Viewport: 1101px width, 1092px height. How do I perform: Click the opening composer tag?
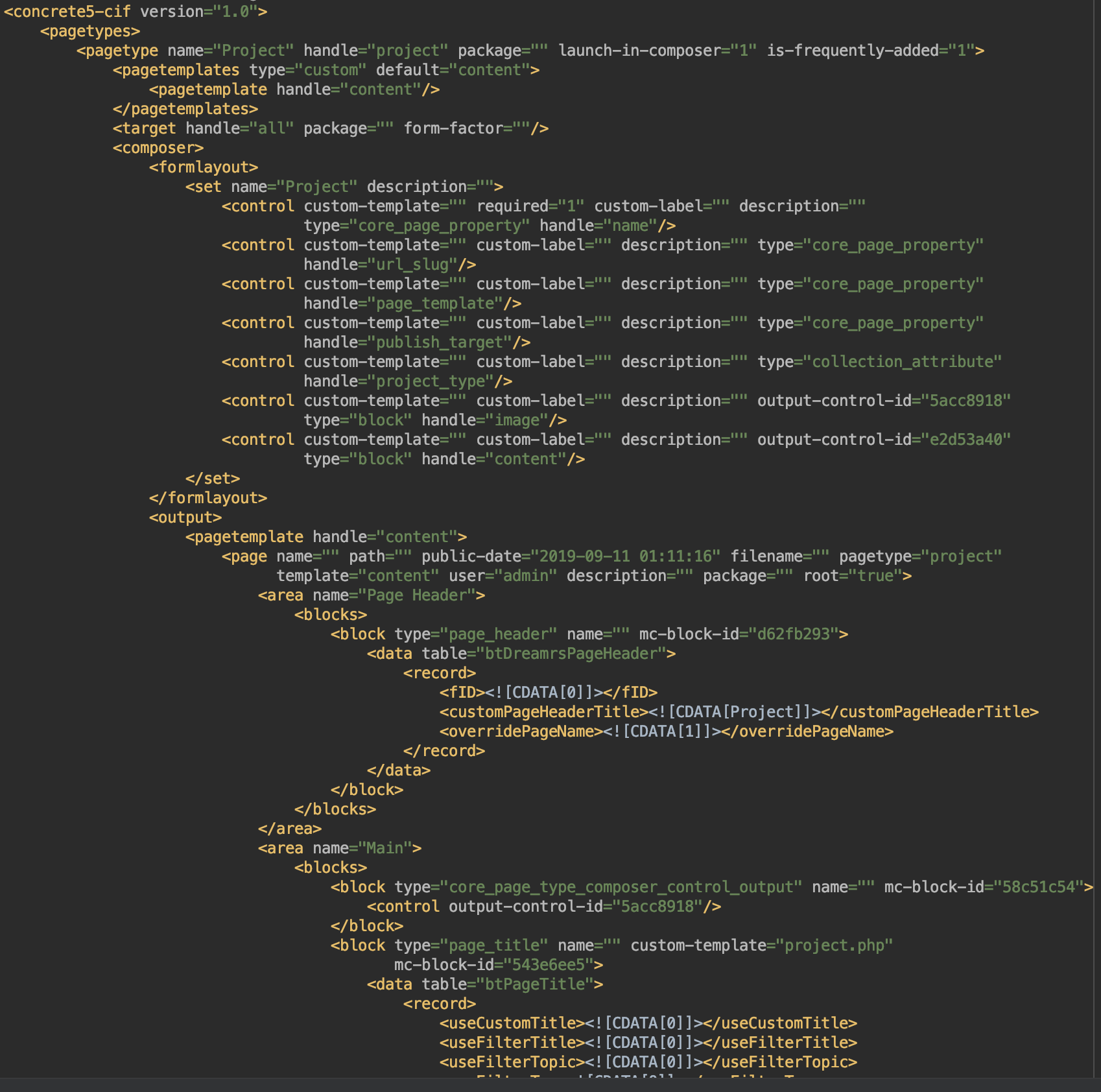tap(158, 148)
